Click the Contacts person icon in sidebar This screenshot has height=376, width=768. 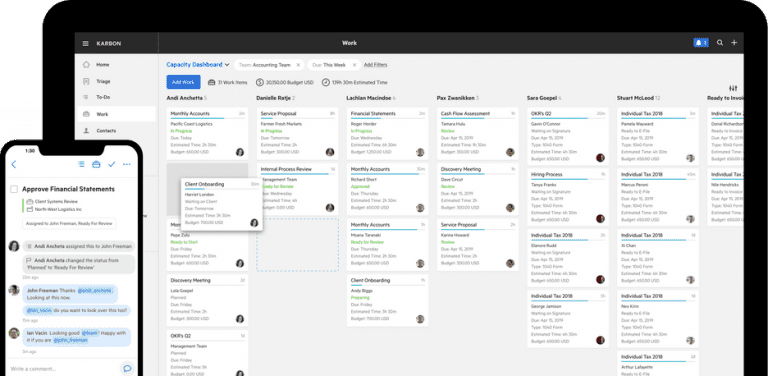(x=86, y=131)
